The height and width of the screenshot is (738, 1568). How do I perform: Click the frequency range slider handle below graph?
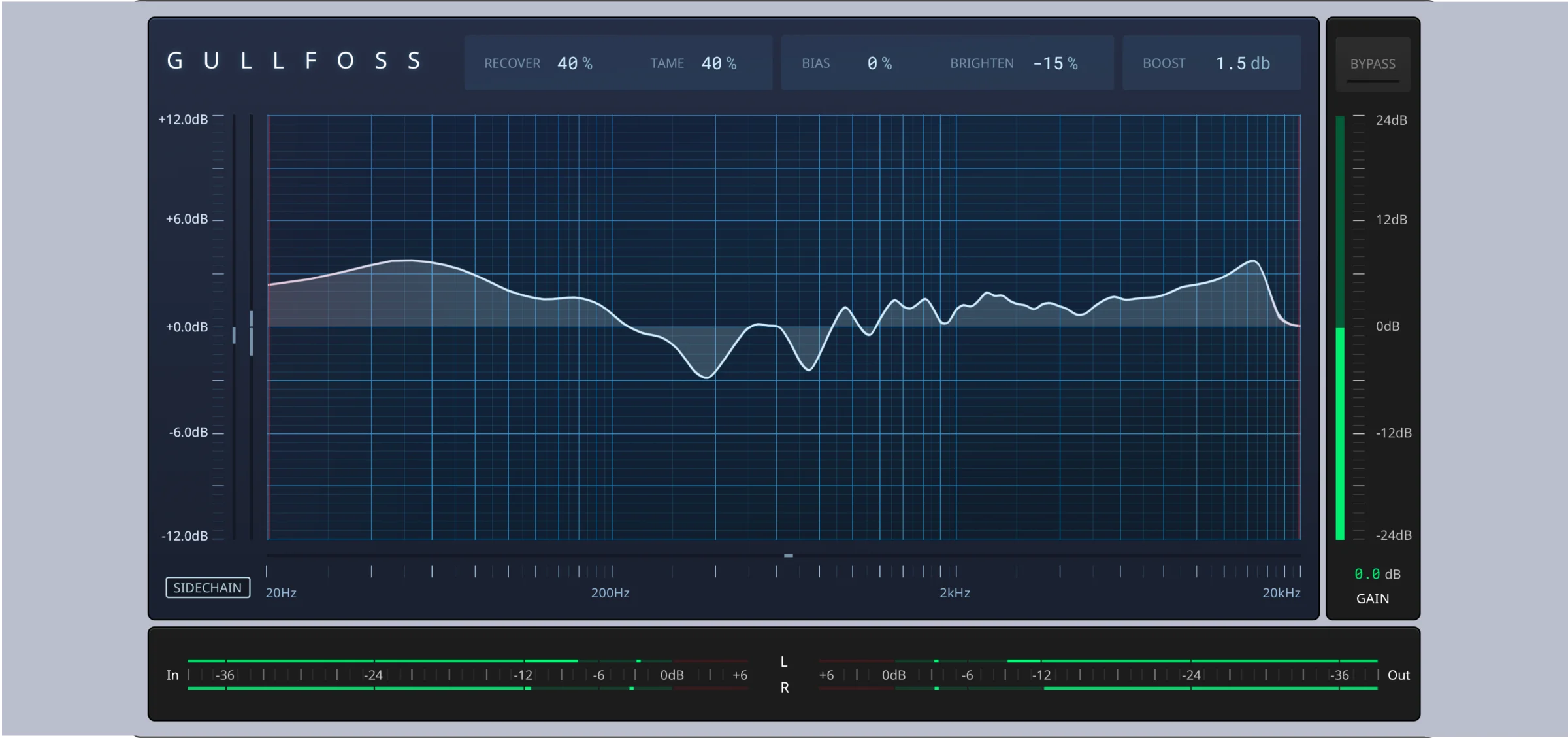[x=789, y=556]
